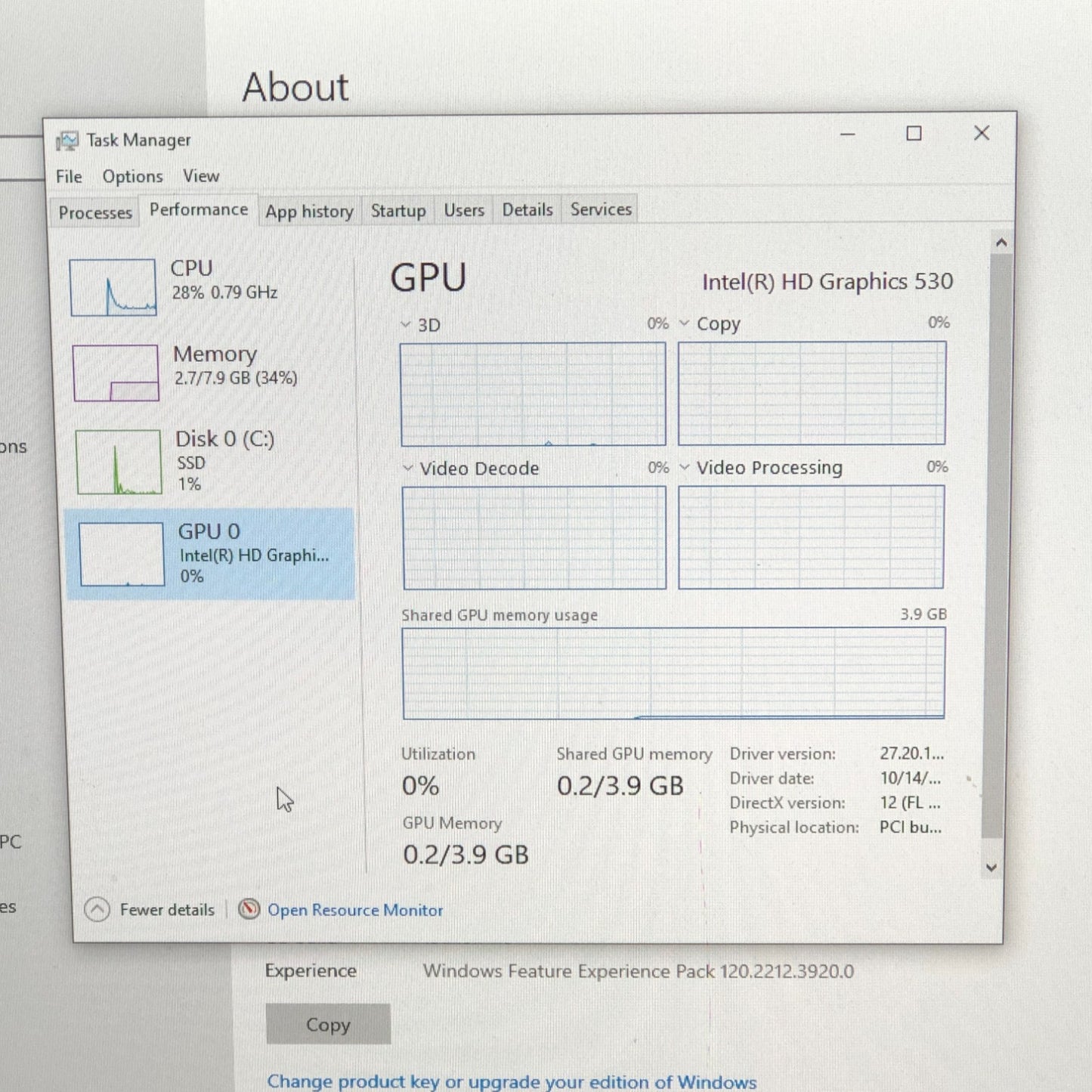Image resolution: width=1092 pixels, height=1092 pixels.
Task: Click Windows Feature Experience Pack version text
Action: [x=639, y=971]
